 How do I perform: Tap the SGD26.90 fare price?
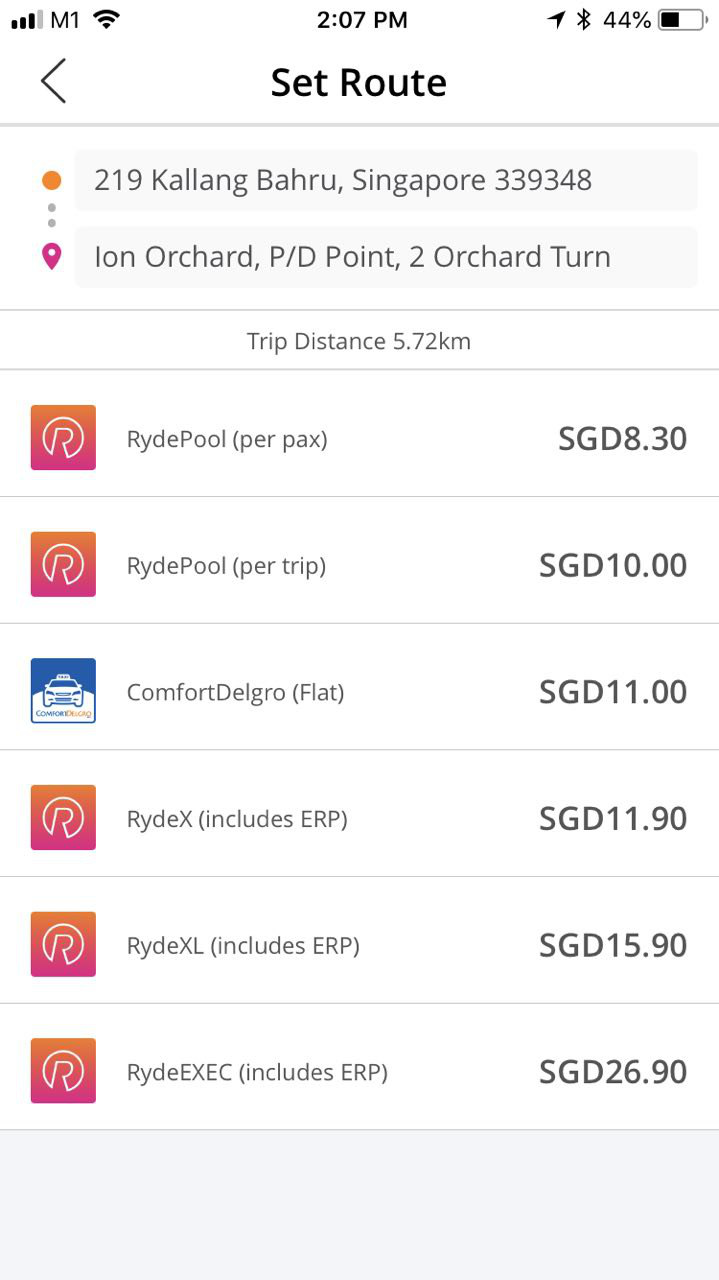pos(613,1072)
